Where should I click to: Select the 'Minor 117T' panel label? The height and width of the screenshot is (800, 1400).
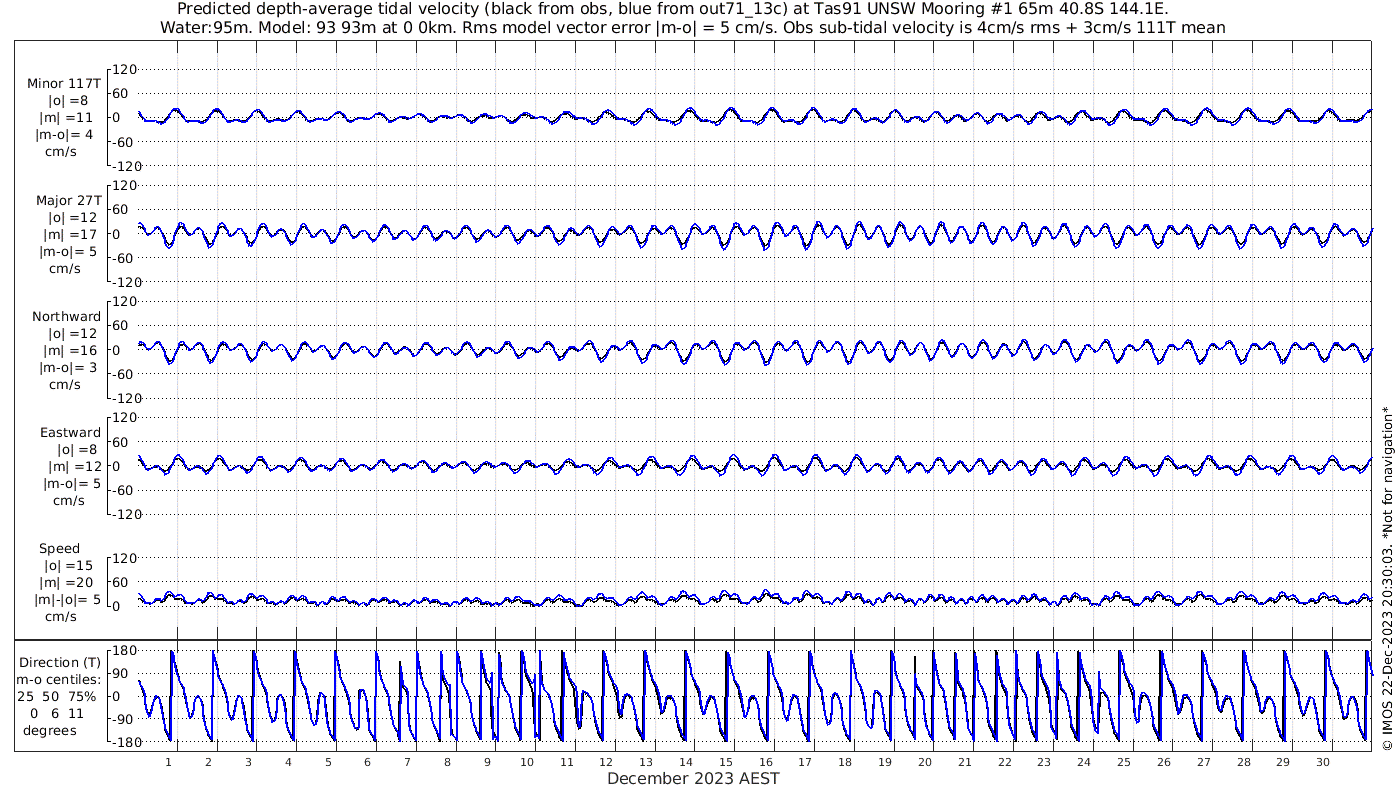(64, 83)
